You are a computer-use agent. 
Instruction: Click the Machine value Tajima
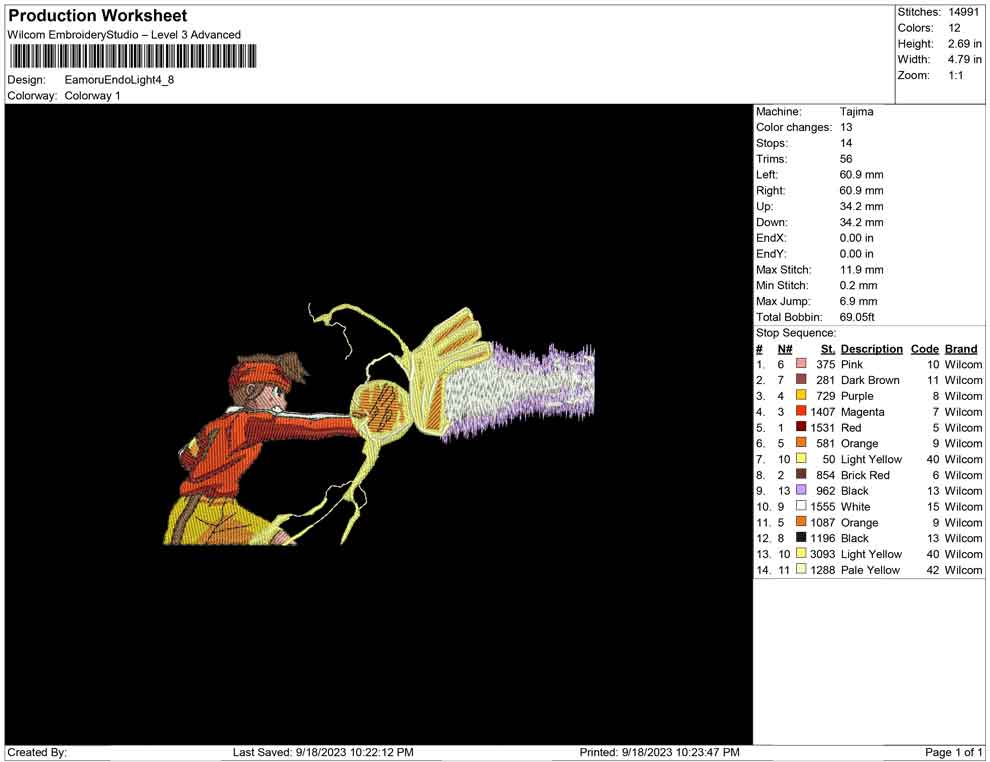tap(856, 112)
